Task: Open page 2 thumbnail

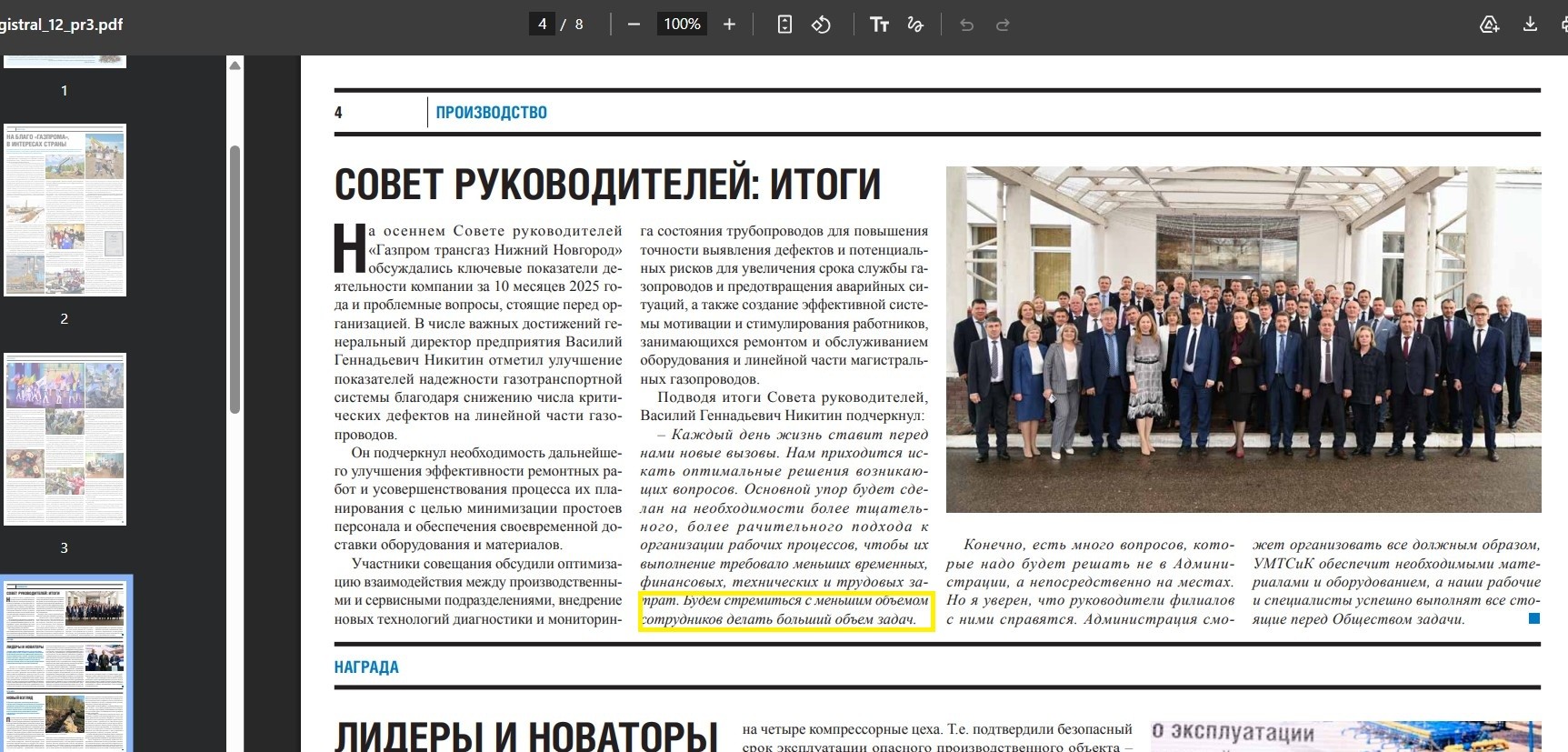Action: tap(65, 210)
